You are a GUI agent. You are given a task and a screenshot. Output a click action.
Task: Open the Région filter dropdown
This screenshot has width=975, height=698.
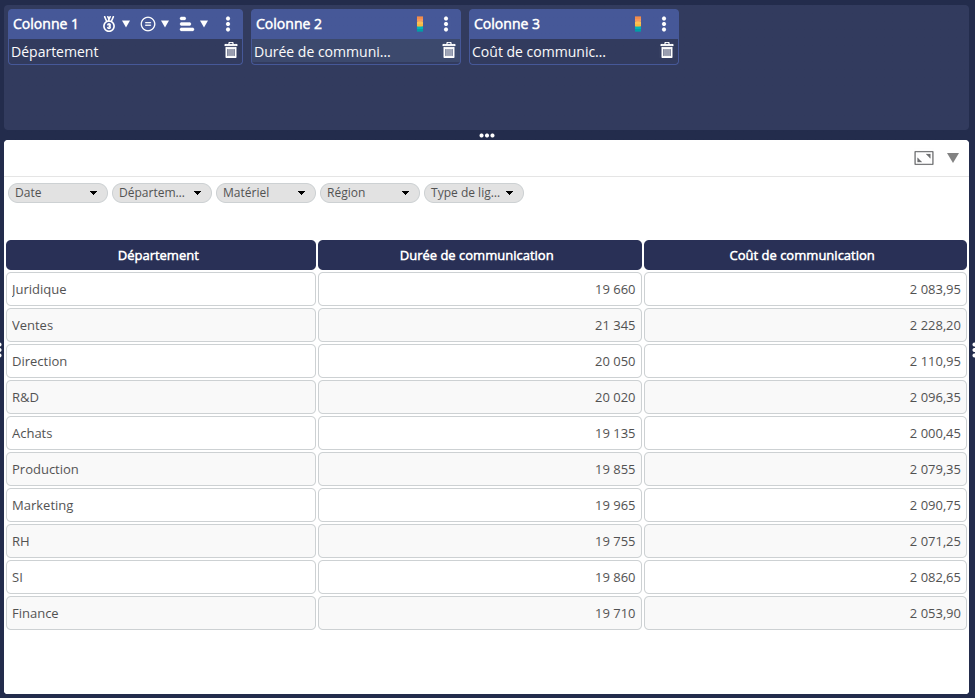click(369, 193)
